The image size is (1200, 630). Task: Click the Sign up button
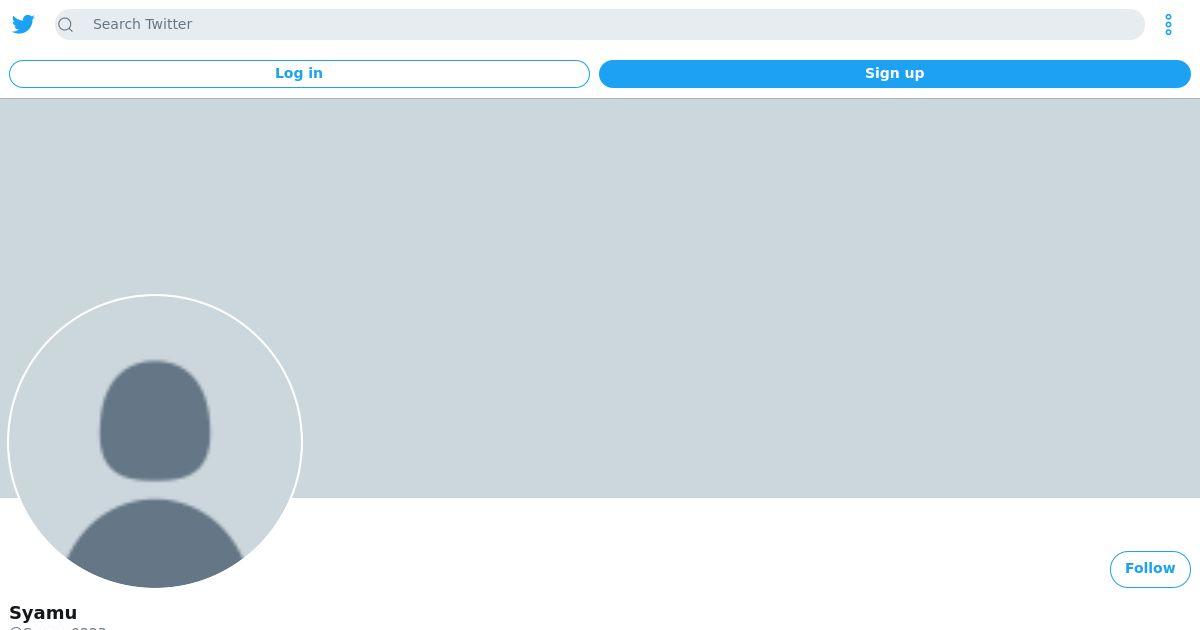(894, 73)
